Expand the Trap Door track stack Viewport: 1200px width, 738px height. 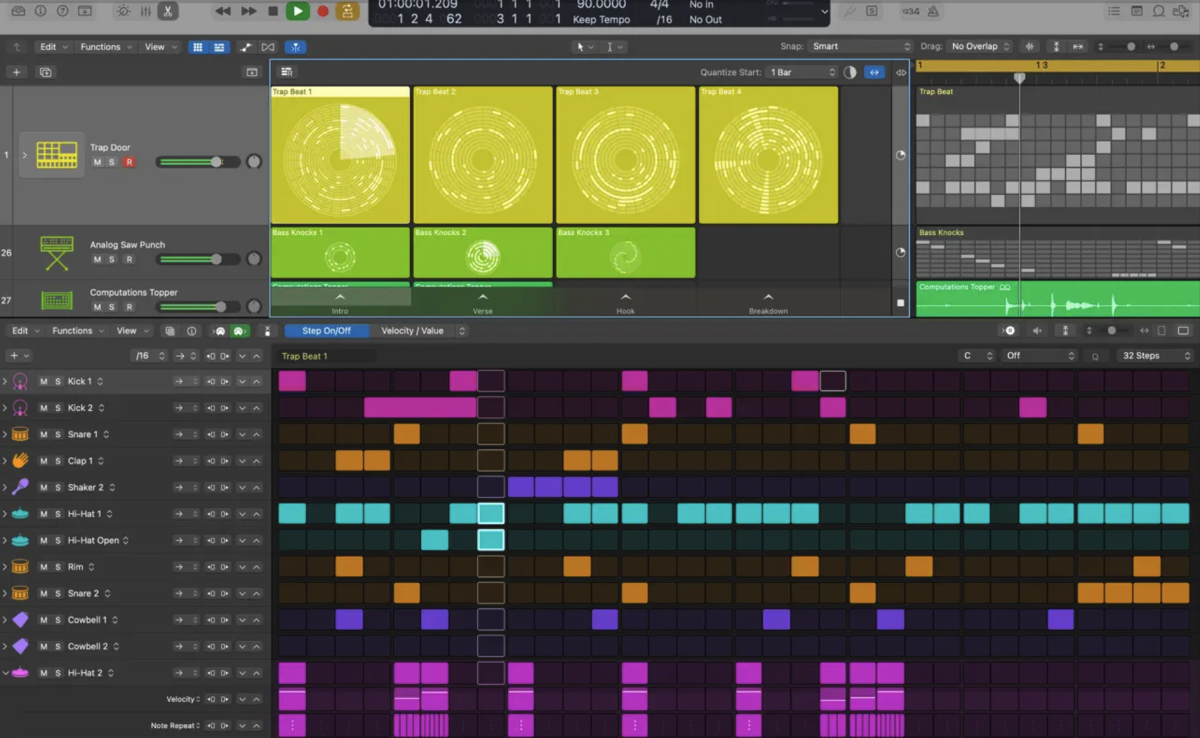point(25,155)
